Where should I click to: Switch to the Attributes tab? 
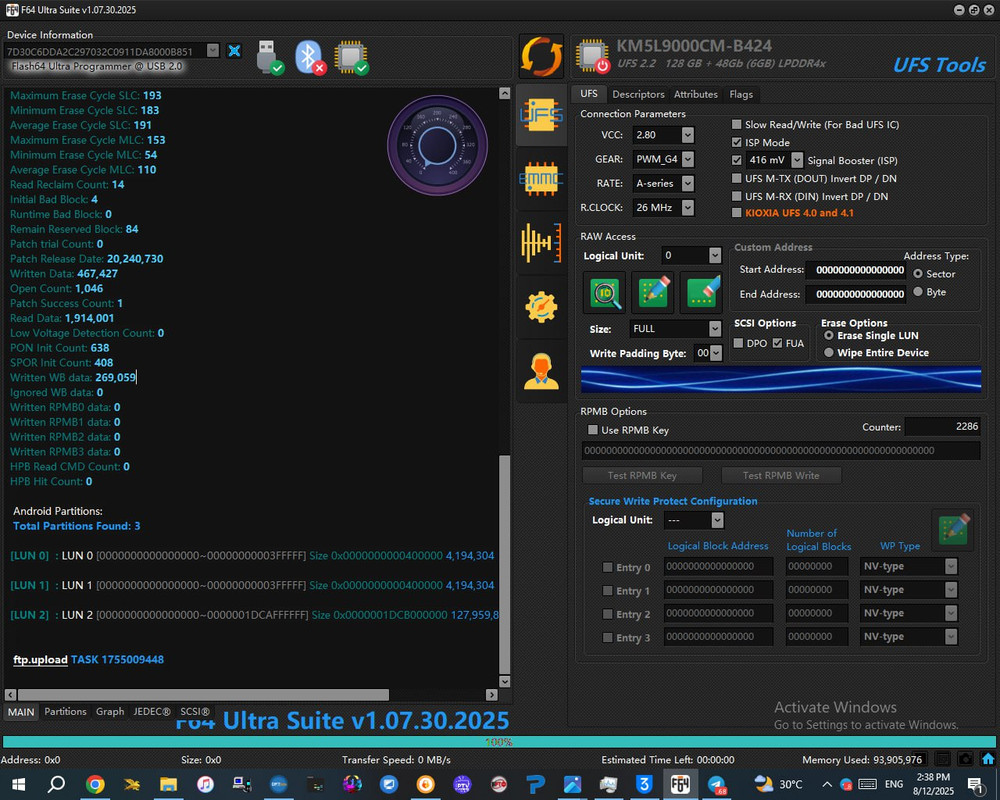696,94
